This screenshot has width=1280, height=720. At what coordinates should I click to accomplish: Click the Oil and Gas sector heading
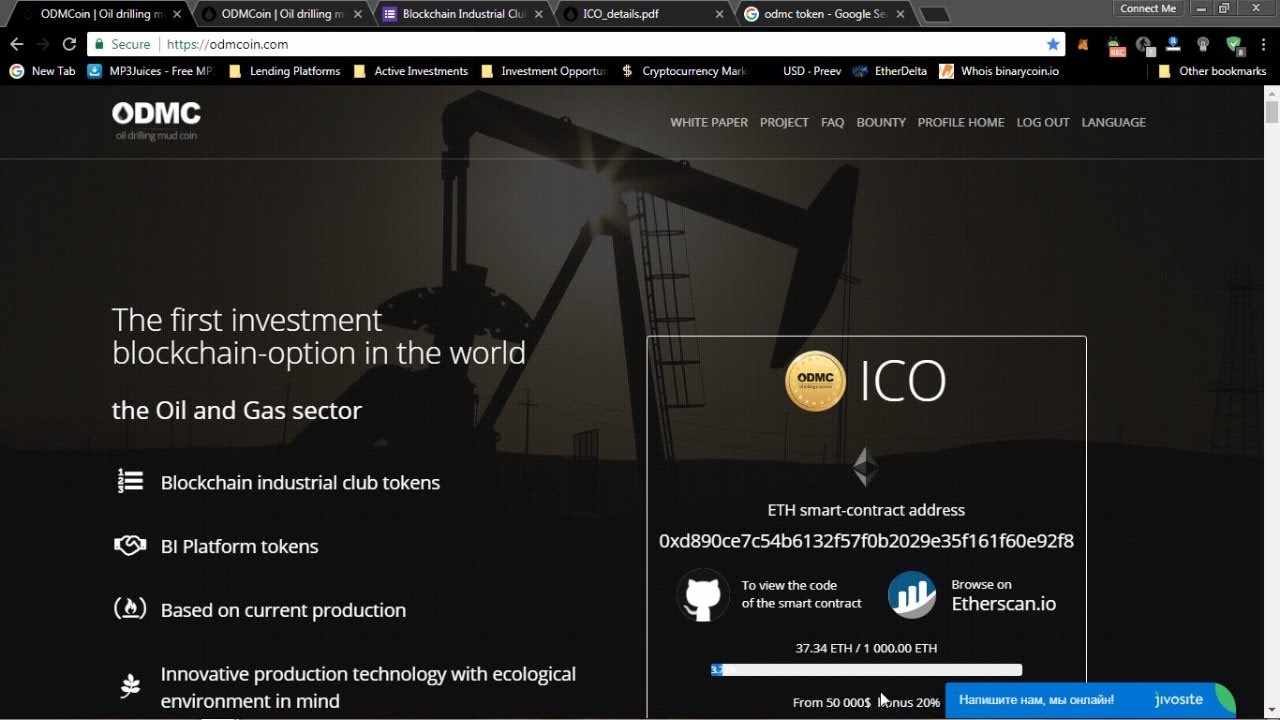[237, 410]
